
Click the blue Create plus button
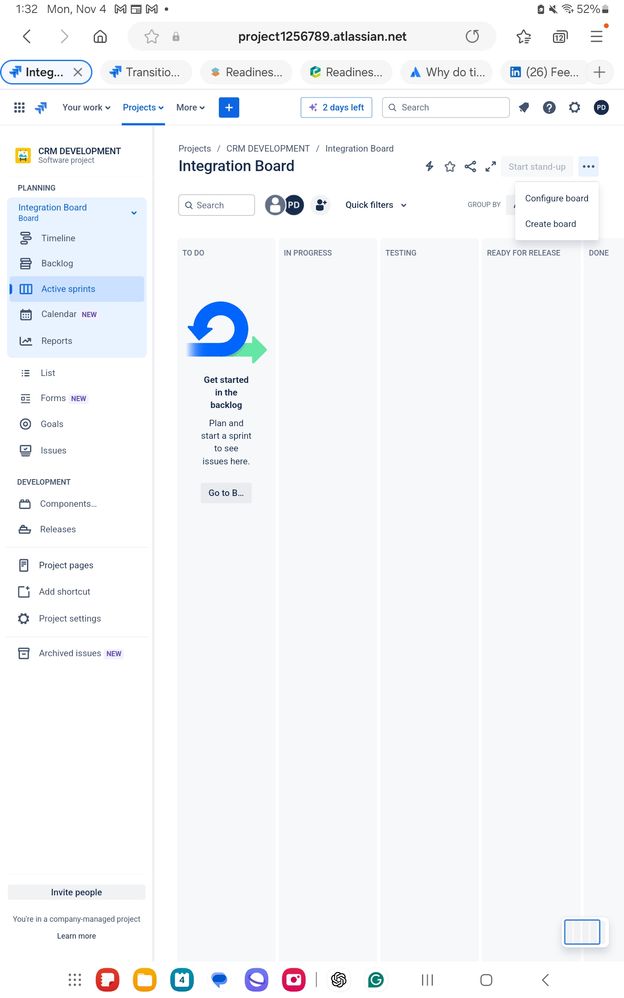coord(229,108)
